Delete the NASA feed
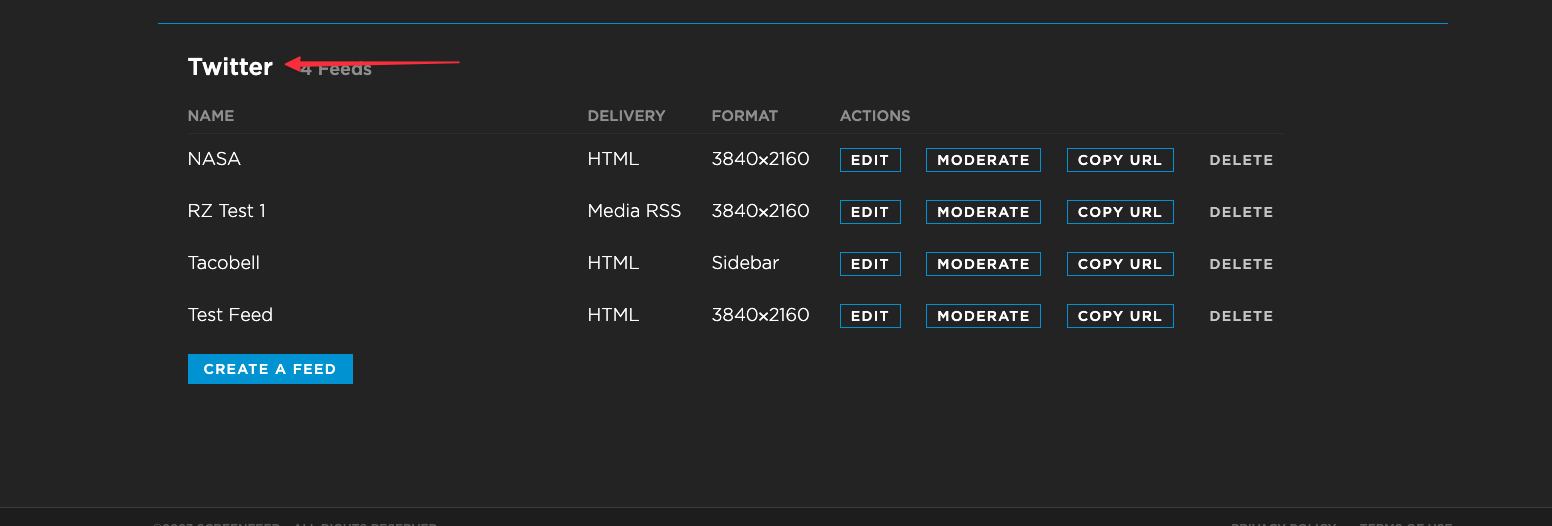1552x526 pixels. point(1241,160)
